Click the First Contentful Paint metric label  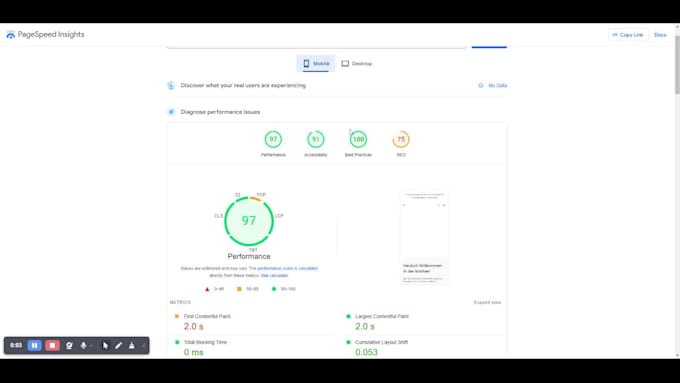pyautogui.click(x=207, y=316)
